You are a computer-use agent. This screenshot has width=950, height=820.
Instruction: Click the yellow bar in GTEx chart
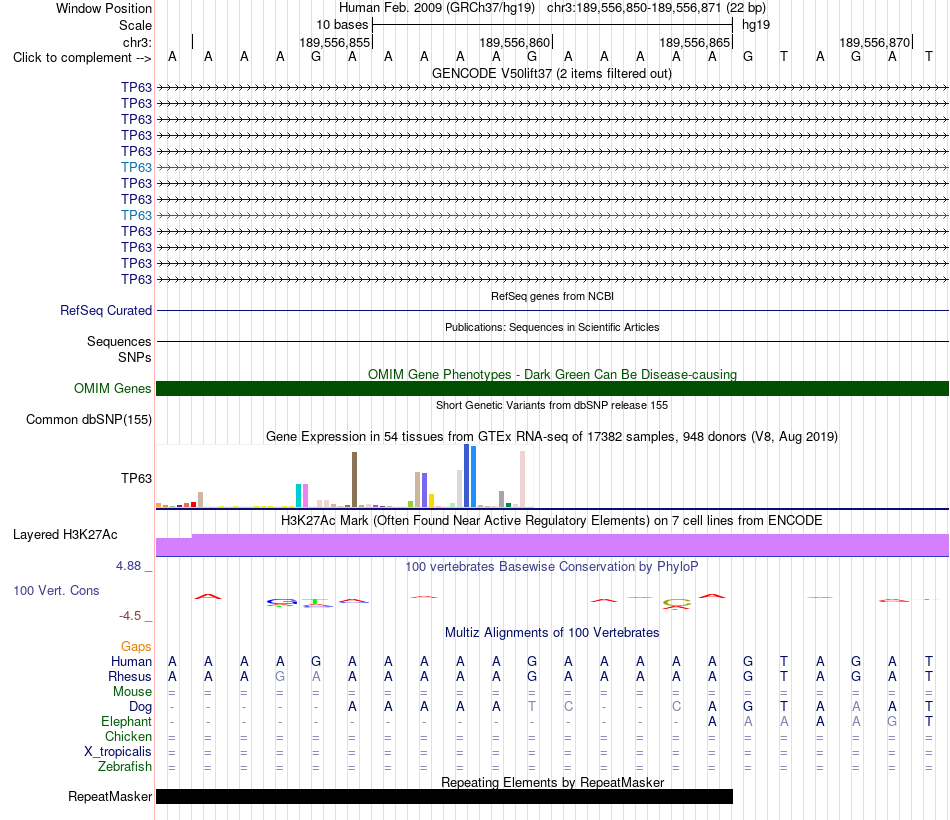tap(431, 500)
